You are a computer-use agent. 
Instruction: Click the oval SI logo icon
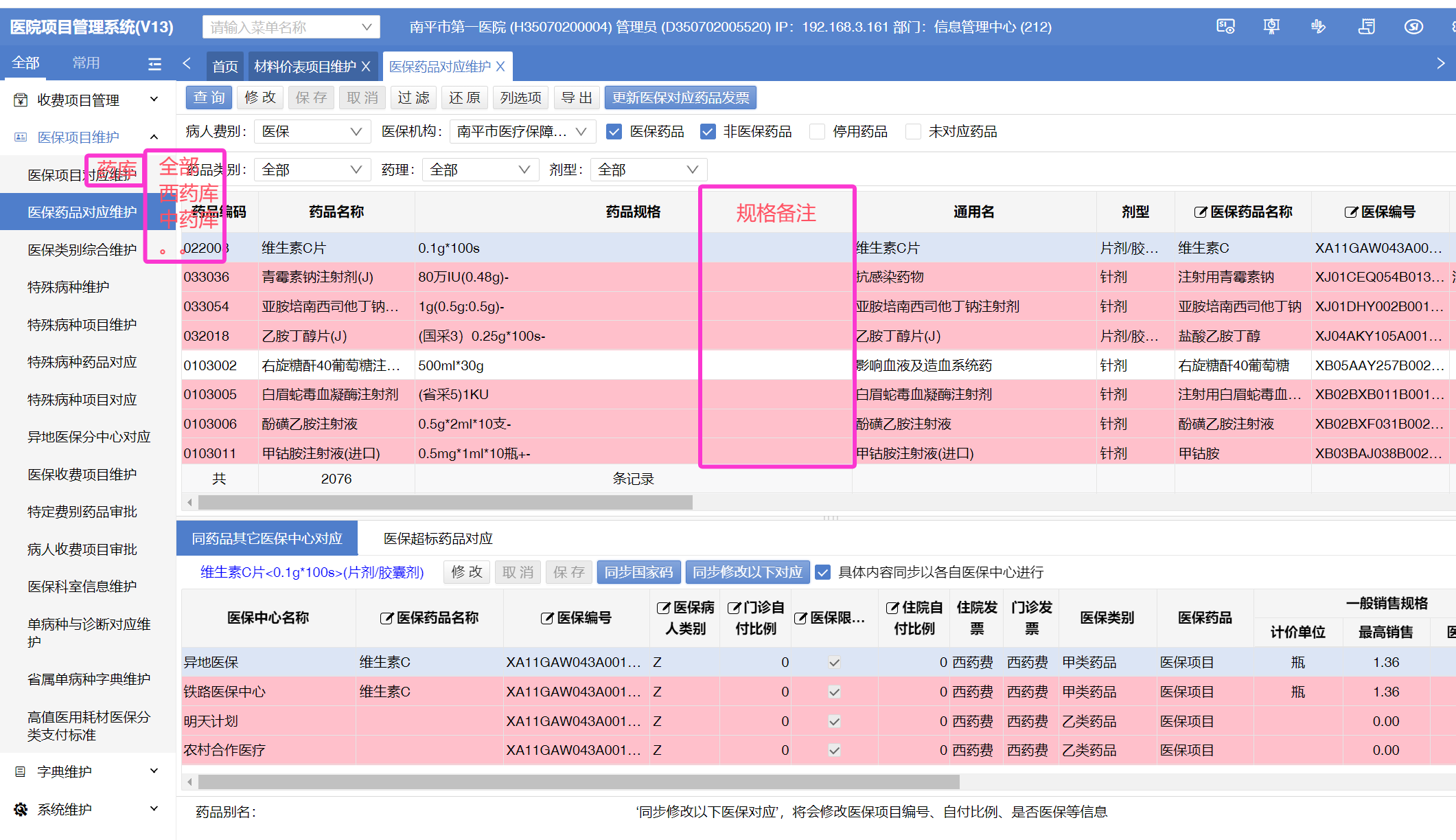pos(1413,27)
